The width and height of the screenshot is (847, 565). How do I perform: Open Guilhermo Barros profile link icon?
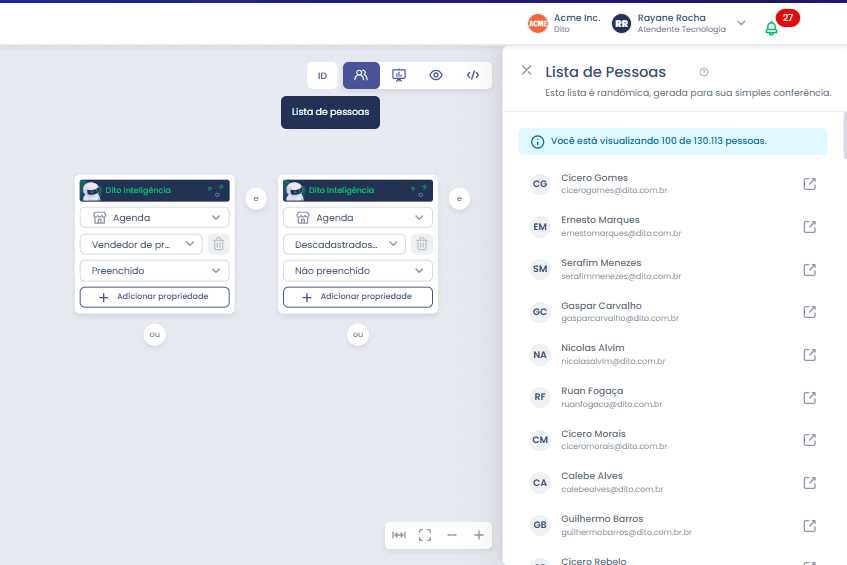point(809,525)
